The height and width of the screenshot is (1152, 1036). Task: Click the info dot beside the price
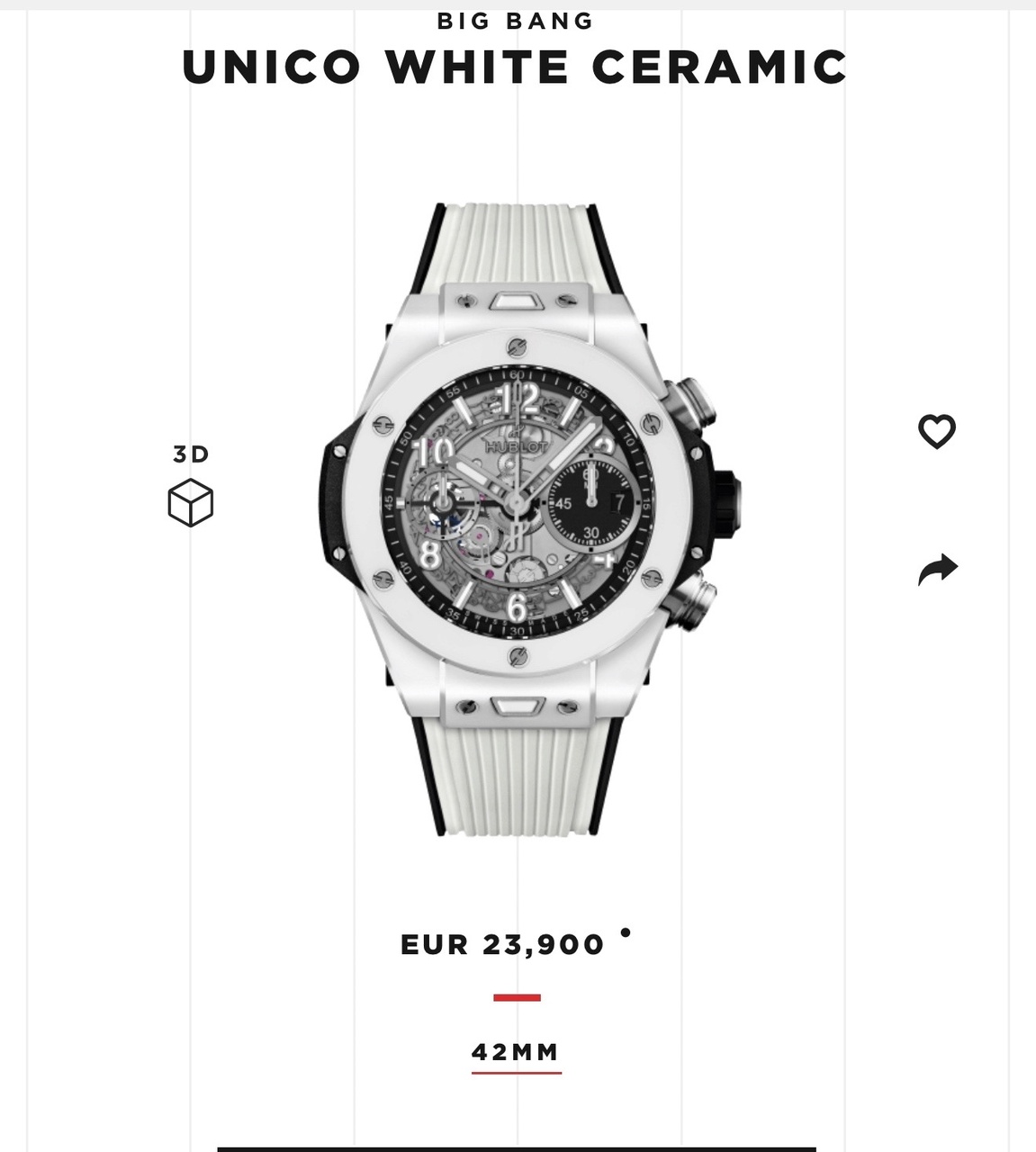click(626, 932)
